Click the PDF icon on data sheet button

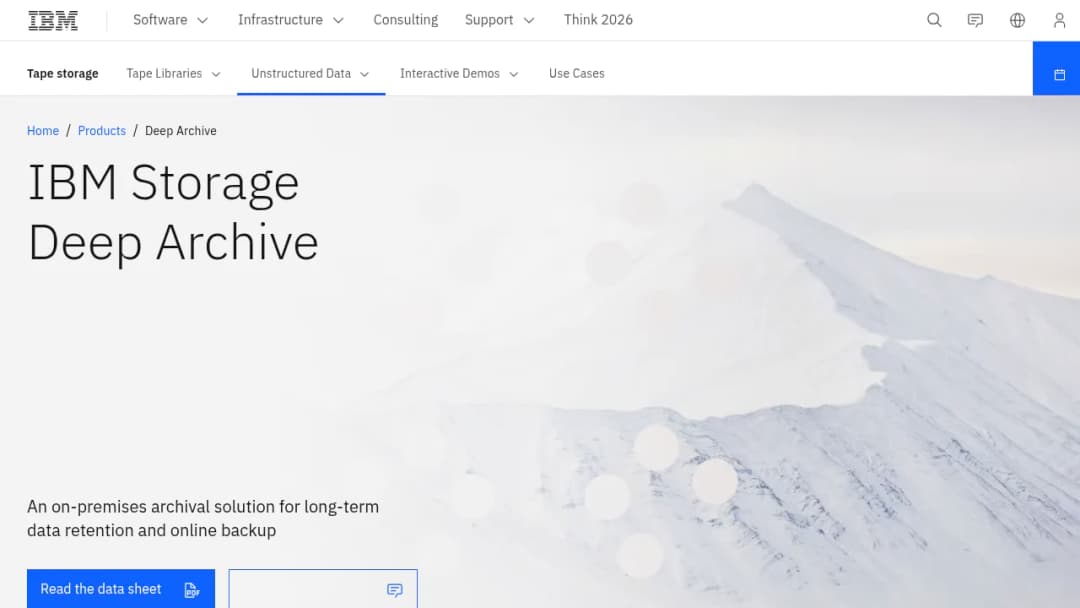click(191, 590)
